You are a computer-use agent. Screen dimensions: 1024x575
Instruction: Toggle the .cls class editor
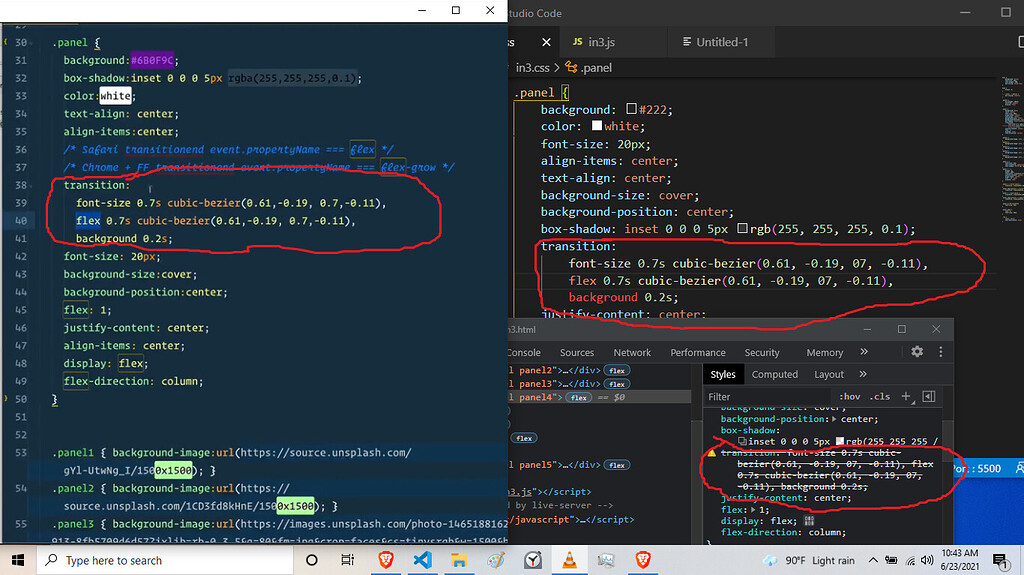(x=880, y=397)
